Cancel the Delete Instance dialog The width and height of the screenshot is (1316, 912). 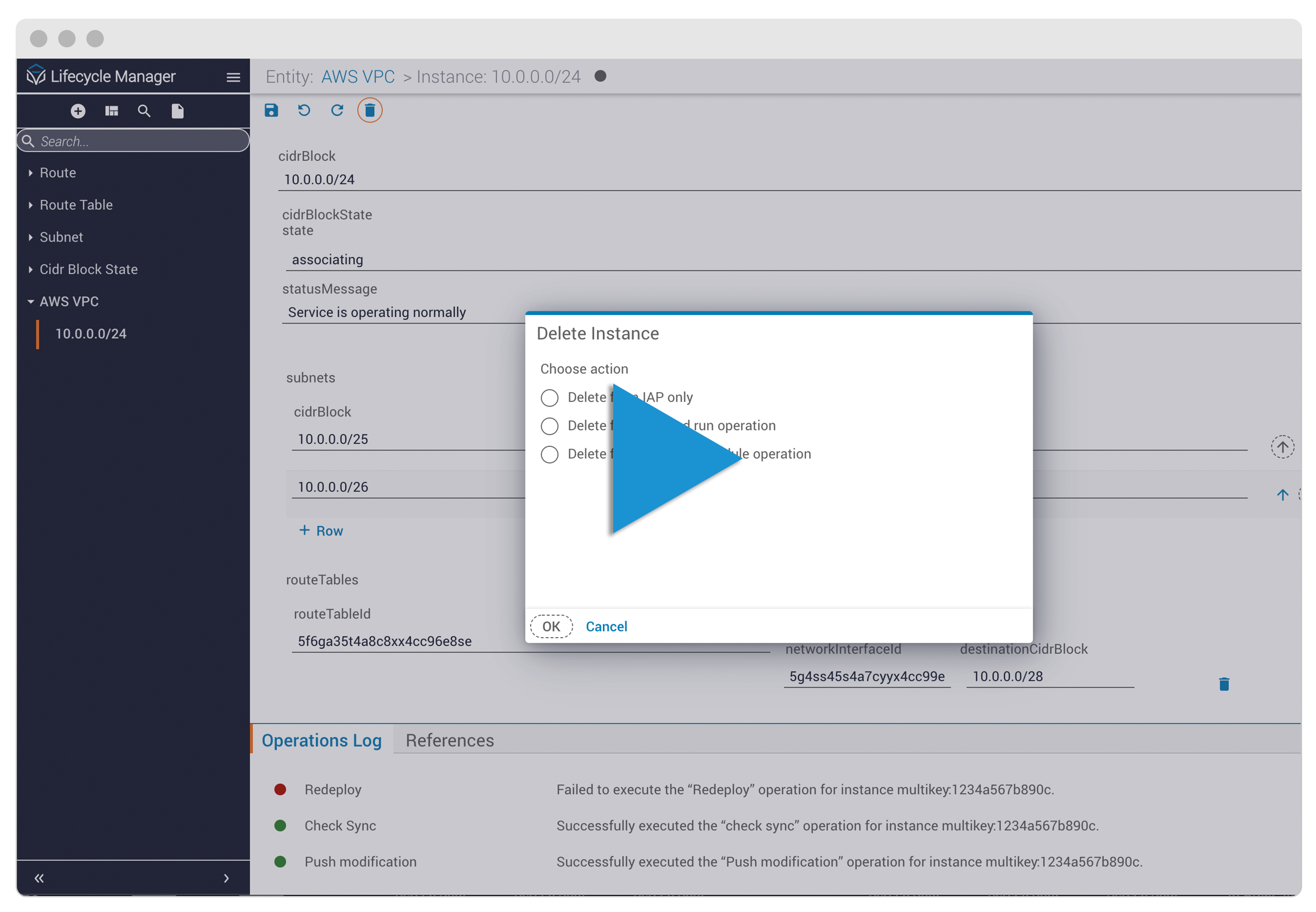(x=606, y=627)
